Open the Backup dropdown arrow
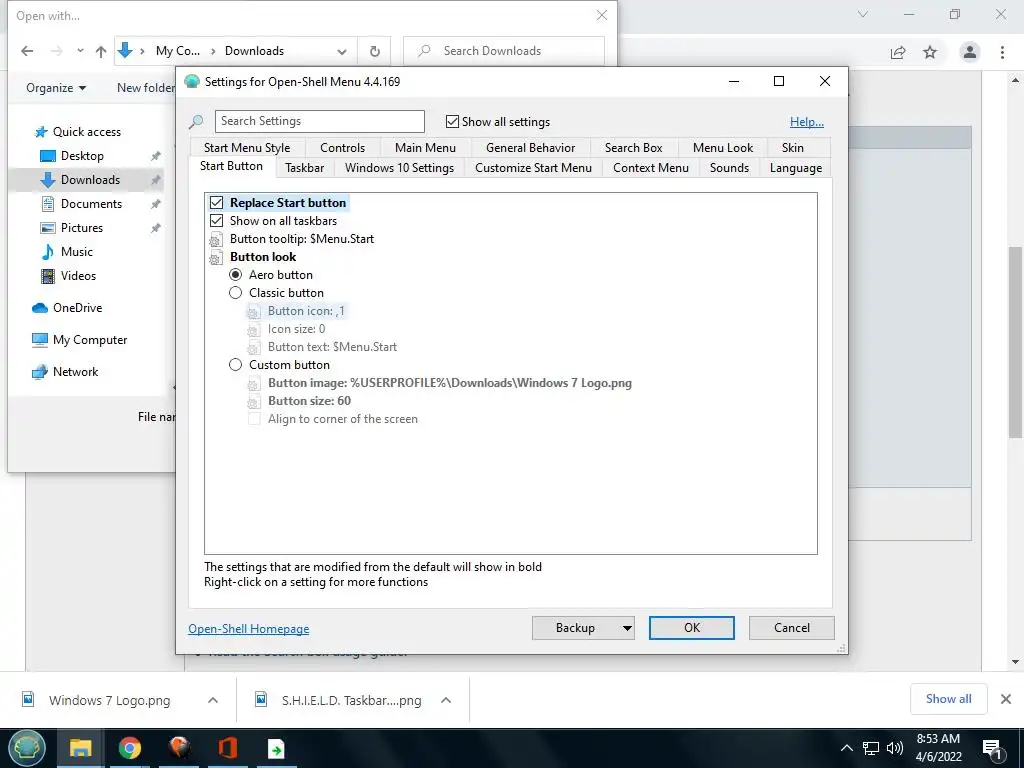Image resolution: width=1024 pixels, height=768 pixels. pyautogui.click(x=626, y=628)
